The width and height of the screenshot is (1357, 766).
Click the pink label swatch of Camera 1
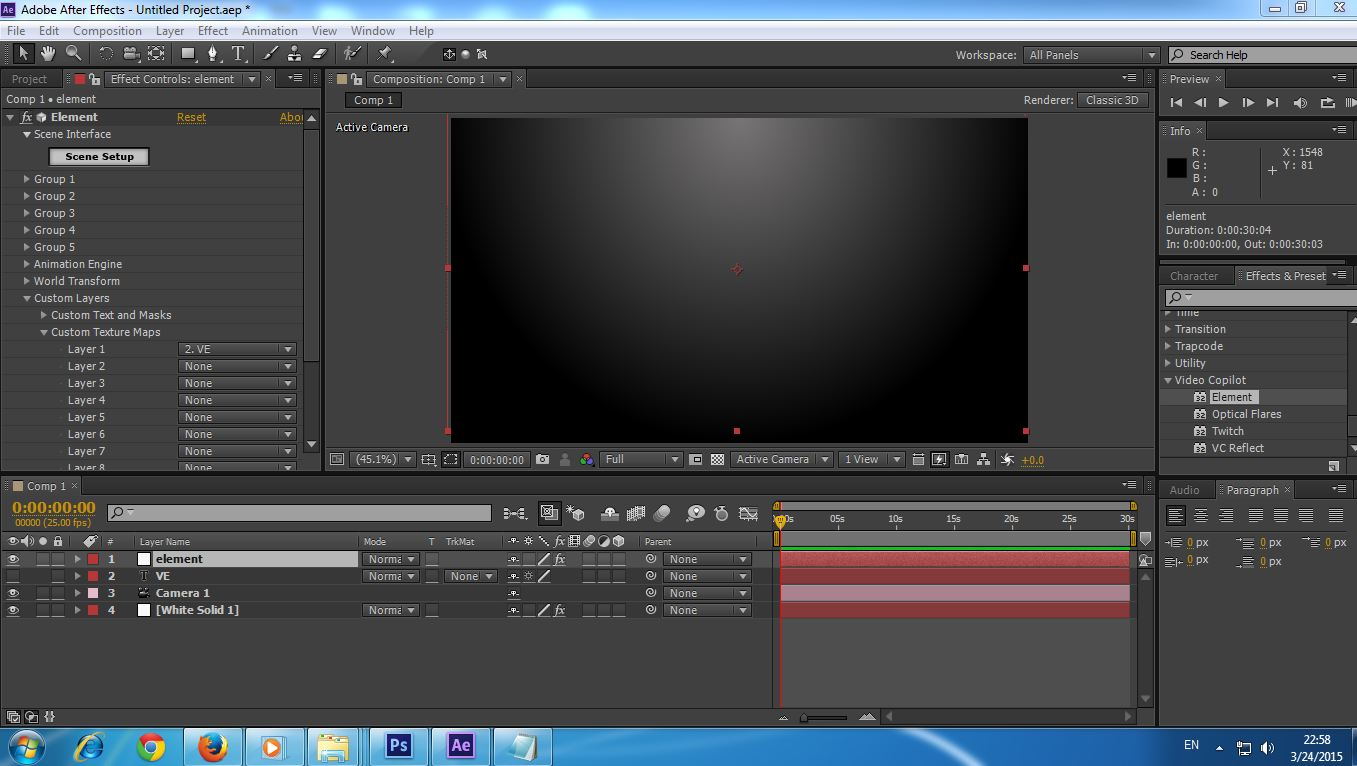[x=93, y=593]
